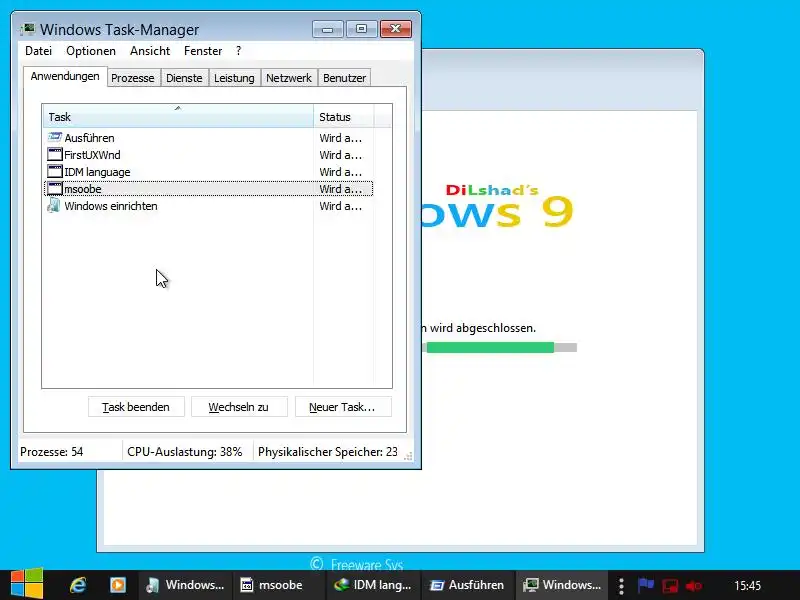Viewport: 800px width, 600px height.
Task: Switch to msoobe taskbar button
Action: tap(278, 585)
